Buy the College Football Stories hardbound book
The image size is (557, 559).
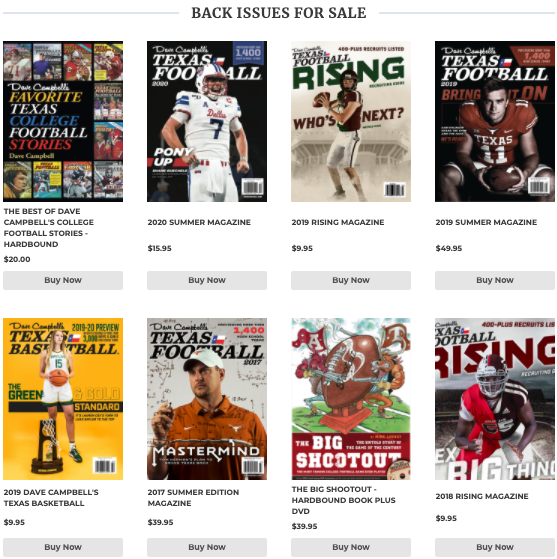(x=63, y=280)
